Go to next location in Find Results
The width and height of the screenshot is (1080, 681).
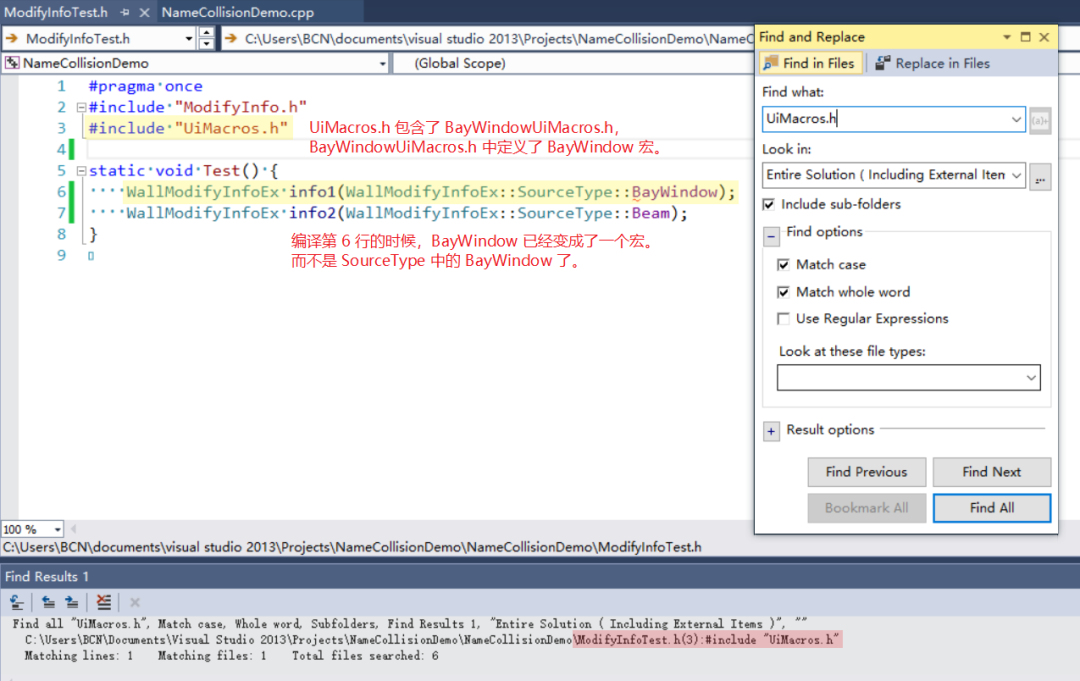(x=70, y=602)
